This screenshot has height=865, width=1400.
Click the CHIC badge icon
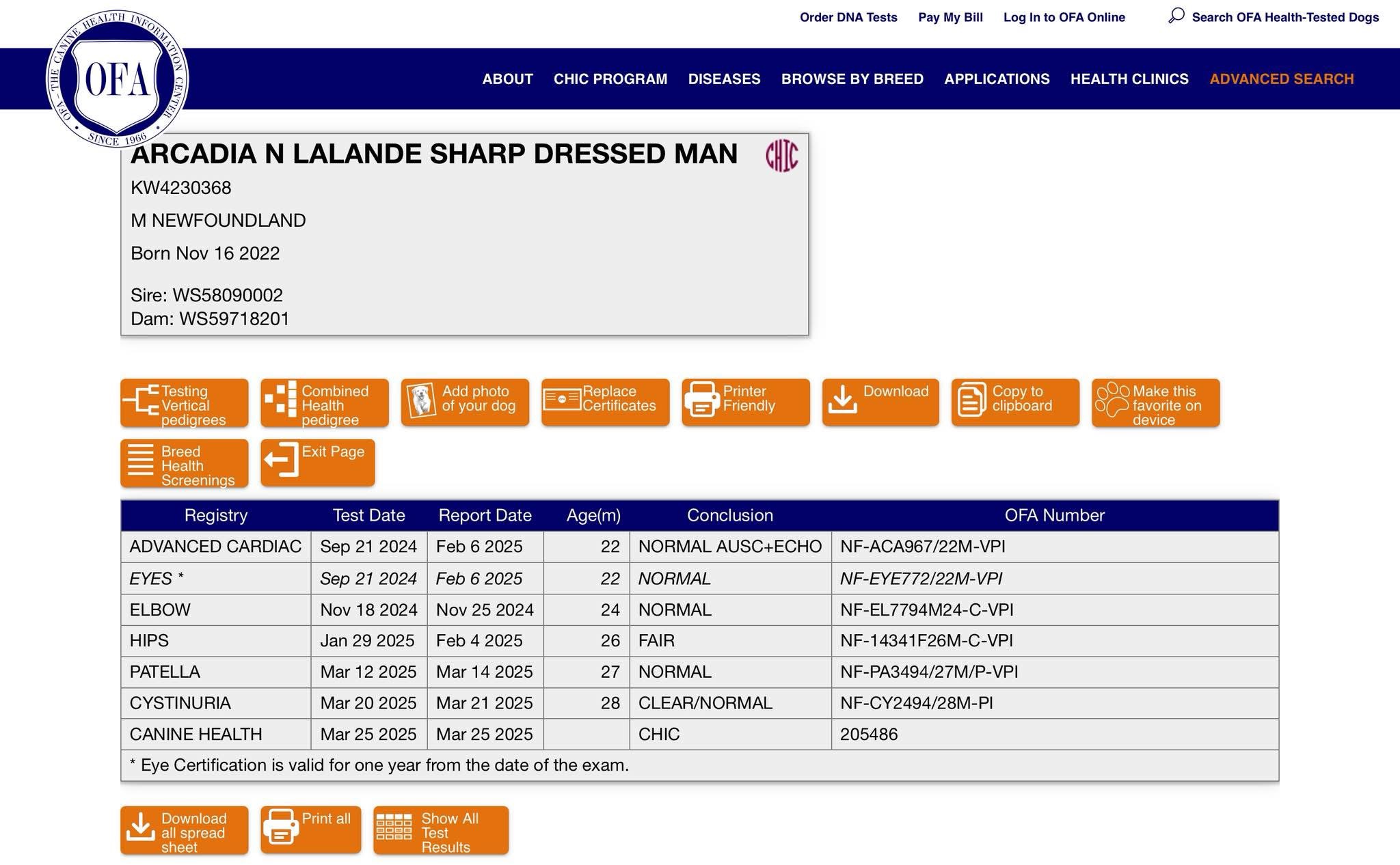(781, 156)
